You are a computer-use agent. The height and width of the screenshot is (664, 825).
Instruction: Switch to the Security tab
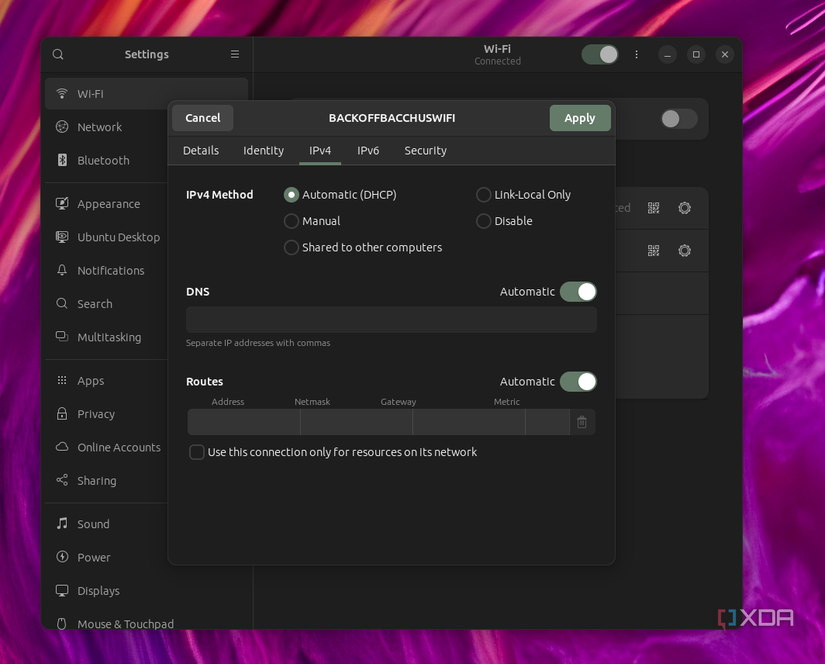click(425, 150)
